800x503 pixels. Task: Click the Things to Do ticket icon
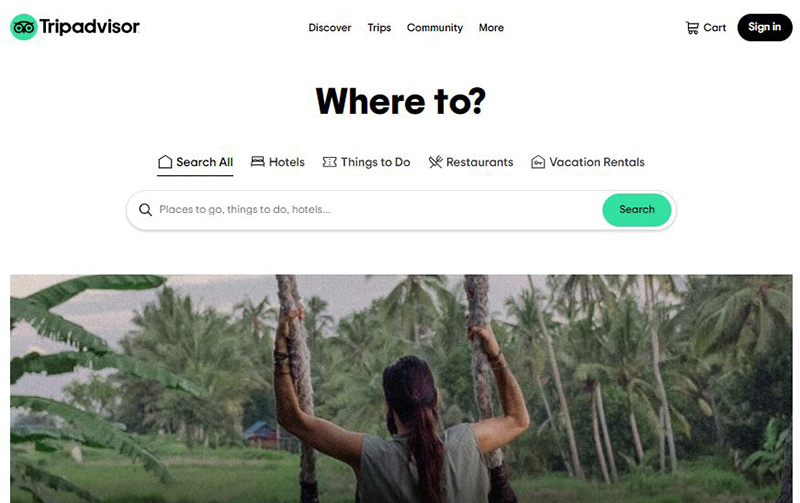click(330, 162)
